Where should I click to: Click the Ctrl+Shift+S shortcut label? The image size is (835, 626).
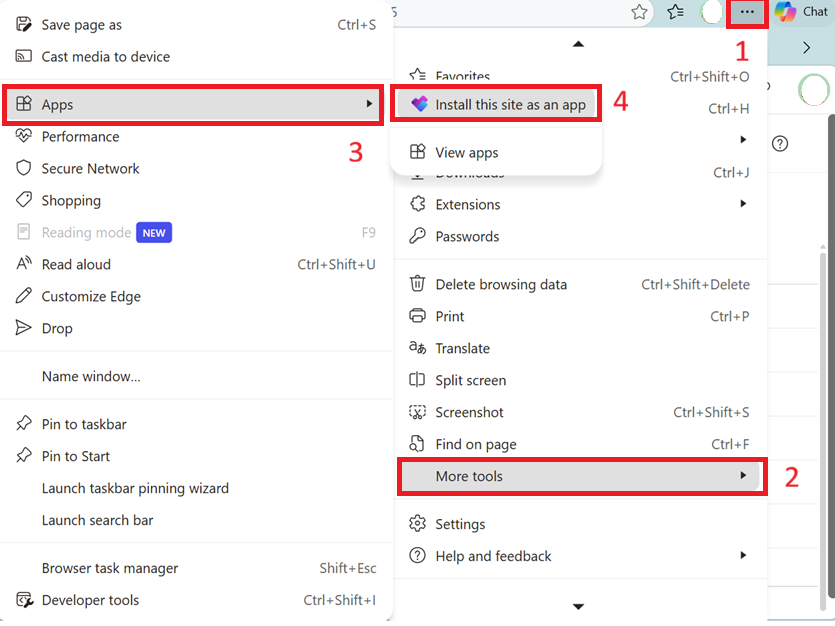coord(711,413)
